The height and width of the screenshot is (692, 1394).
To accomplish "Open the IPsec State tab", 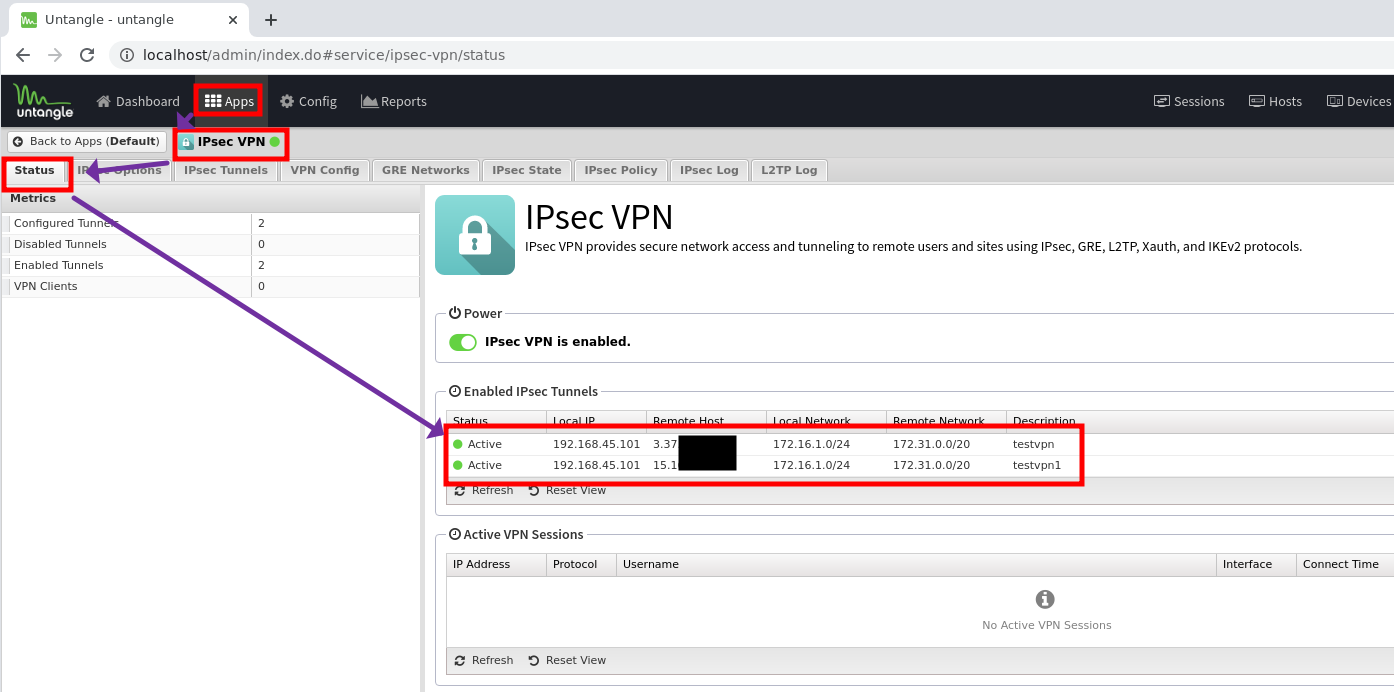I will [x=527, y=170].
